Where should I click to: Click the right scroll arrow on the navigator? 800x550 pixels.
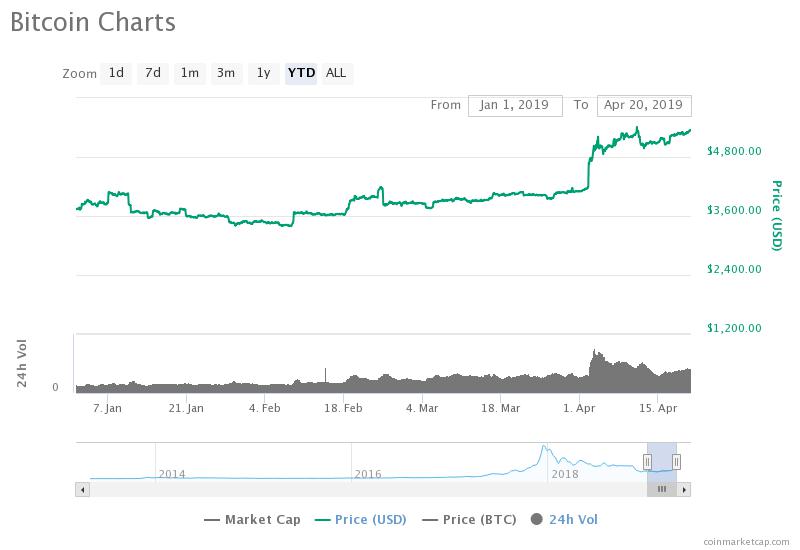pos(684,489)
